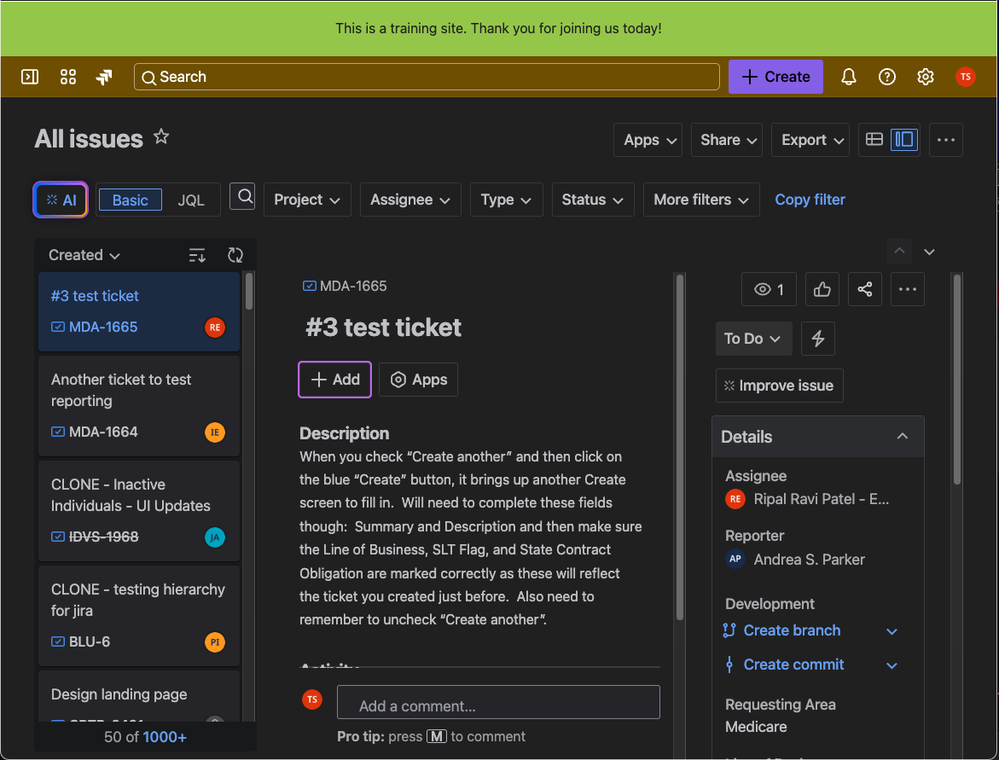Open the Share dropdown
This screenshot has width=999, height=760.
click(727, 140)
